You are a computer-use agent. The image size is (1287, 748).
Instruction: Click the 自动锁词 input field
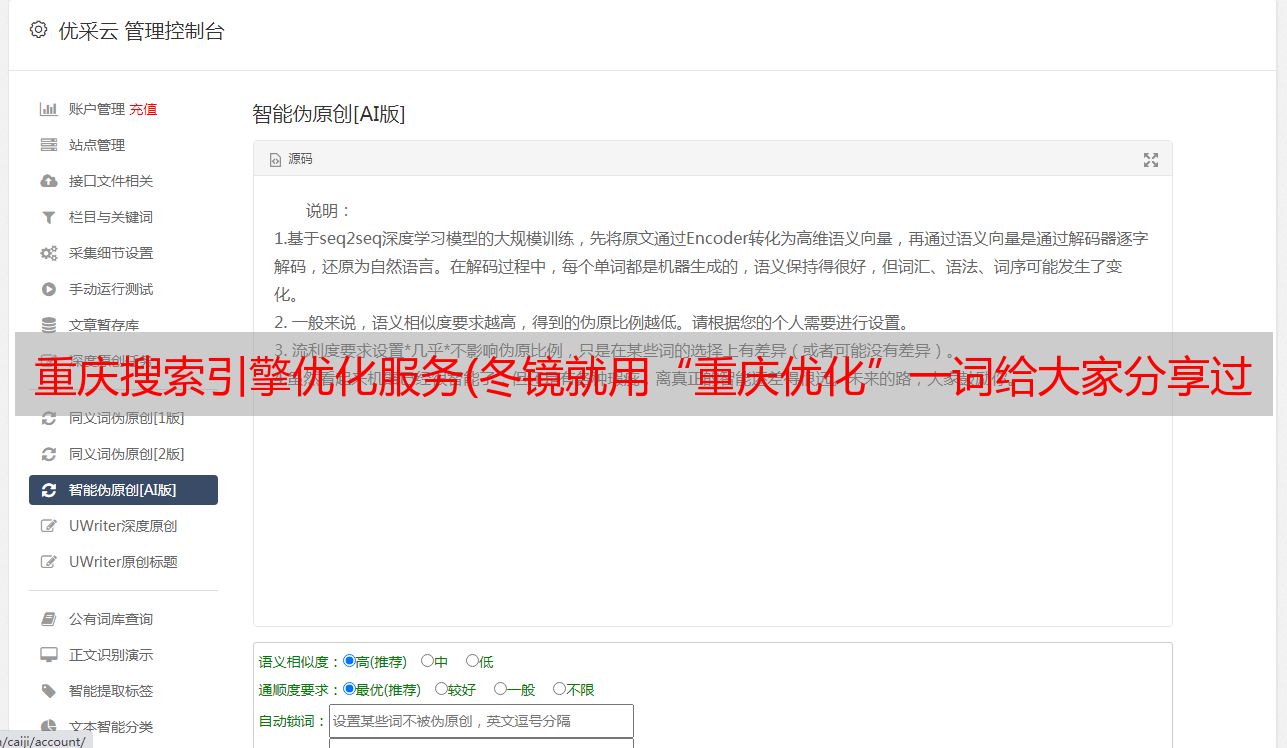point(481,721)
